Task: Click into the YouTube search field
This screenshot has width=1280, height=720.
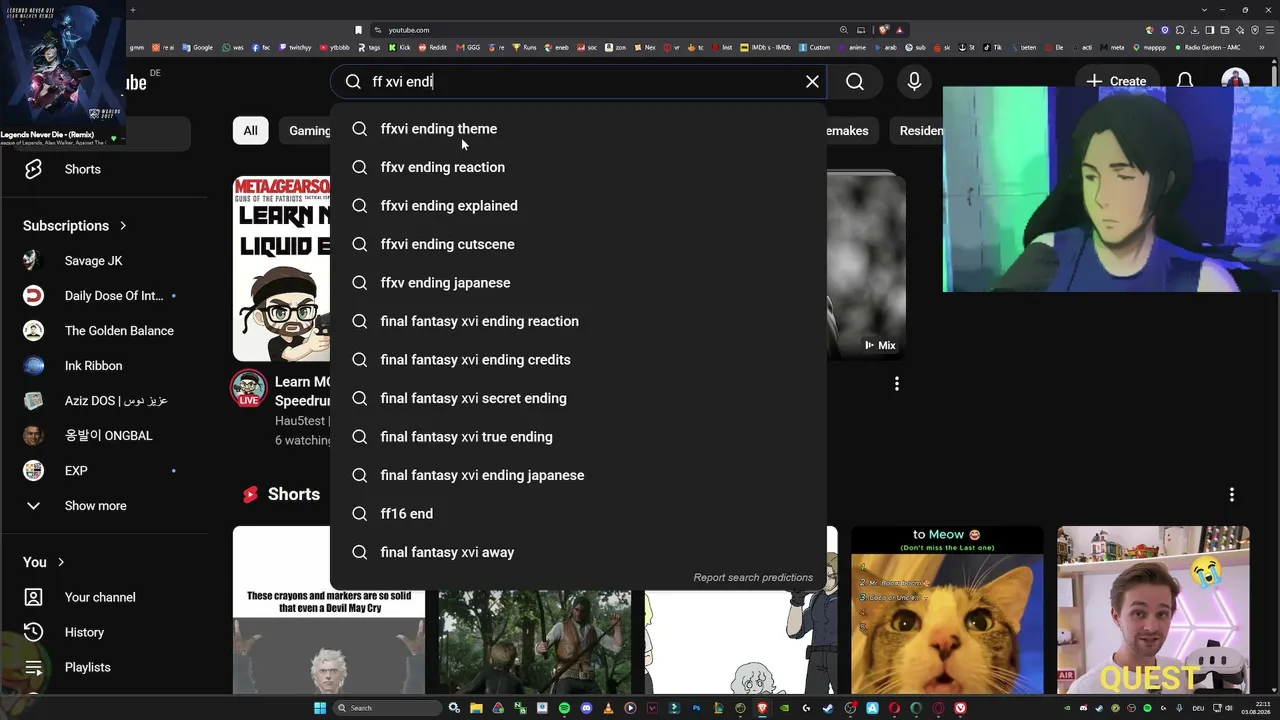Action: [x=580, y=82]
